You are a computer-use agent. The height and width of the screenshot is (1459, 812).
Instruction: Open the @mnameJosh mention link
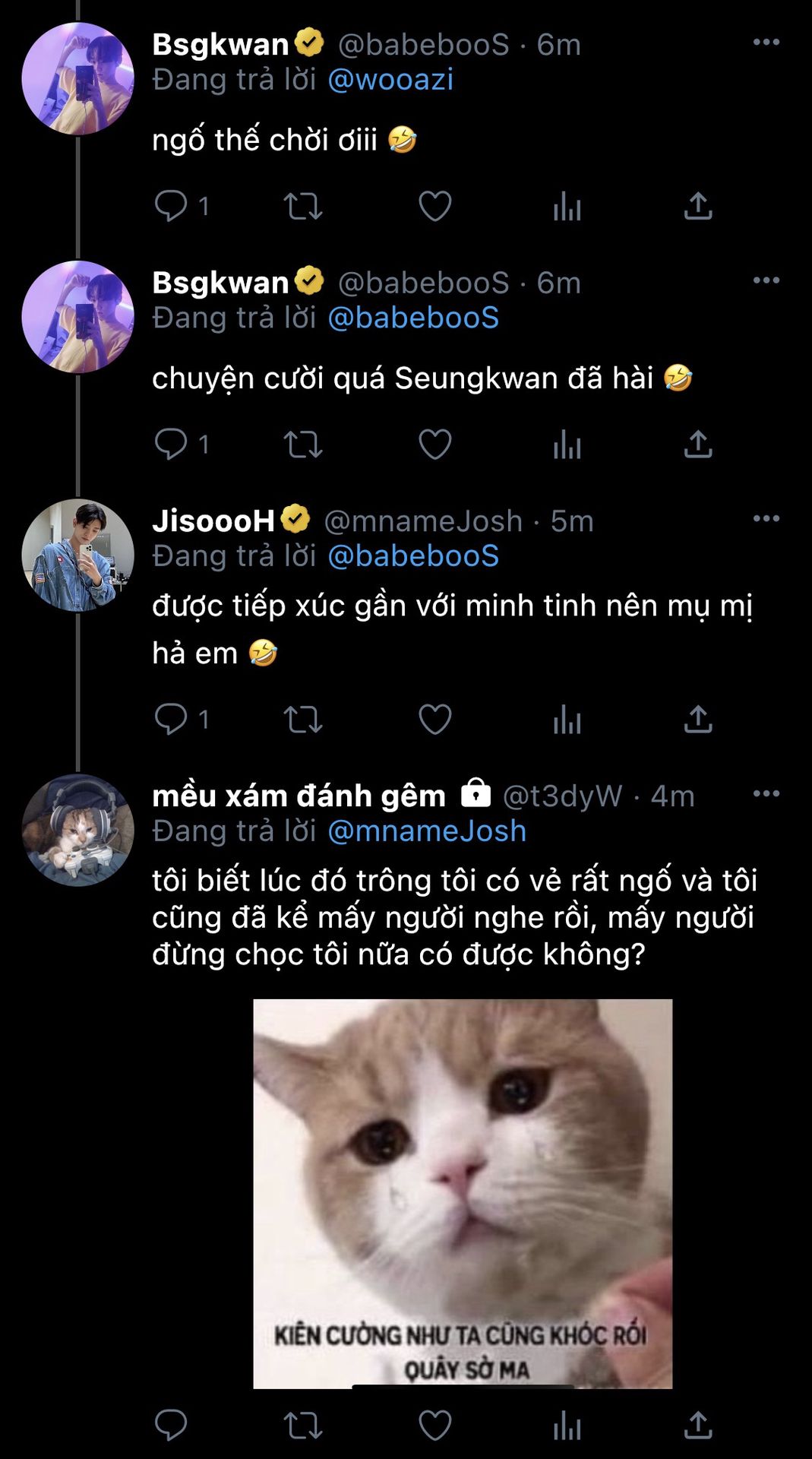(x=427, y=831)
